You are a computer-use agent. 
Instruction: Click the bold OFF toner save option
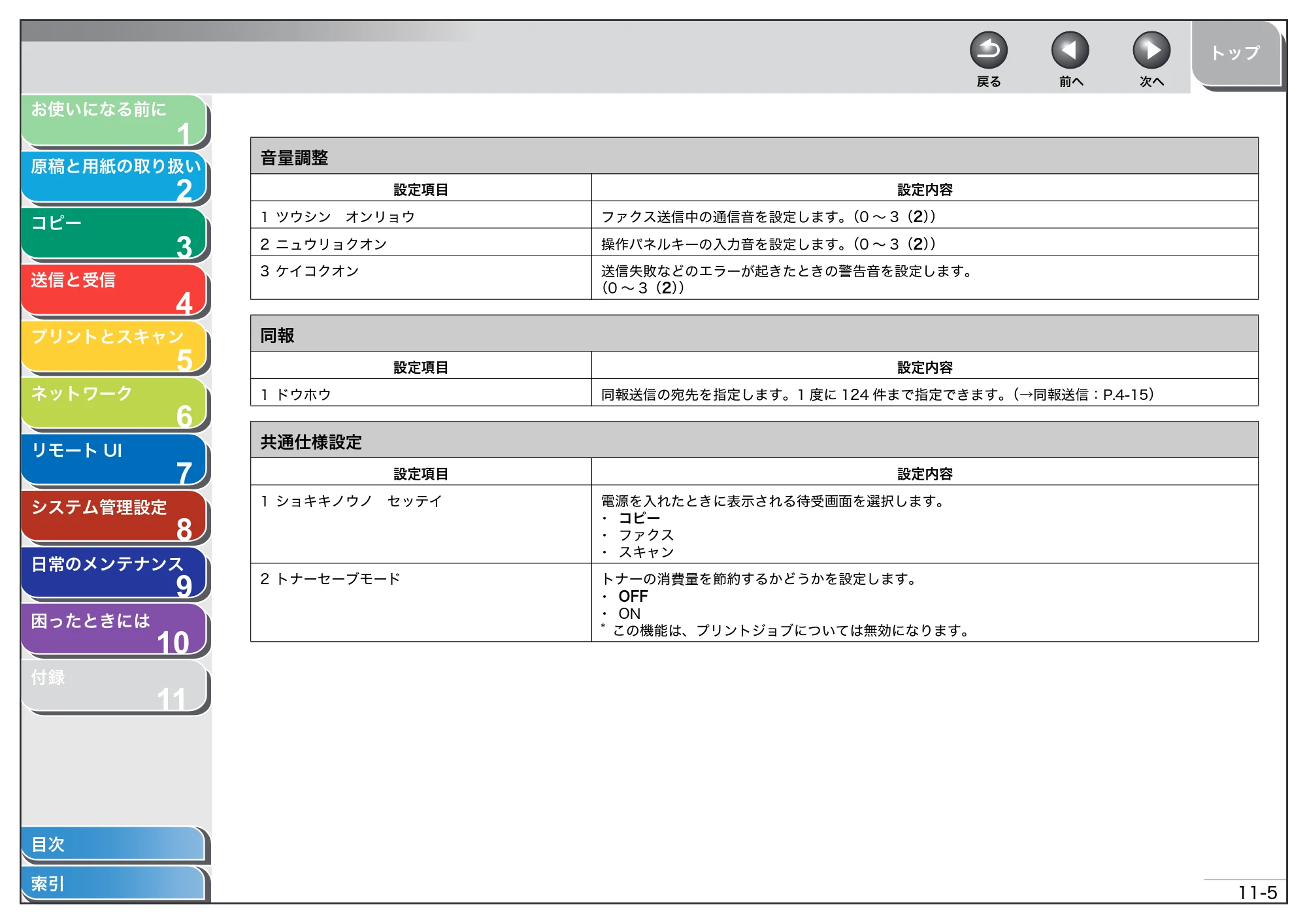tap(633, 597)
